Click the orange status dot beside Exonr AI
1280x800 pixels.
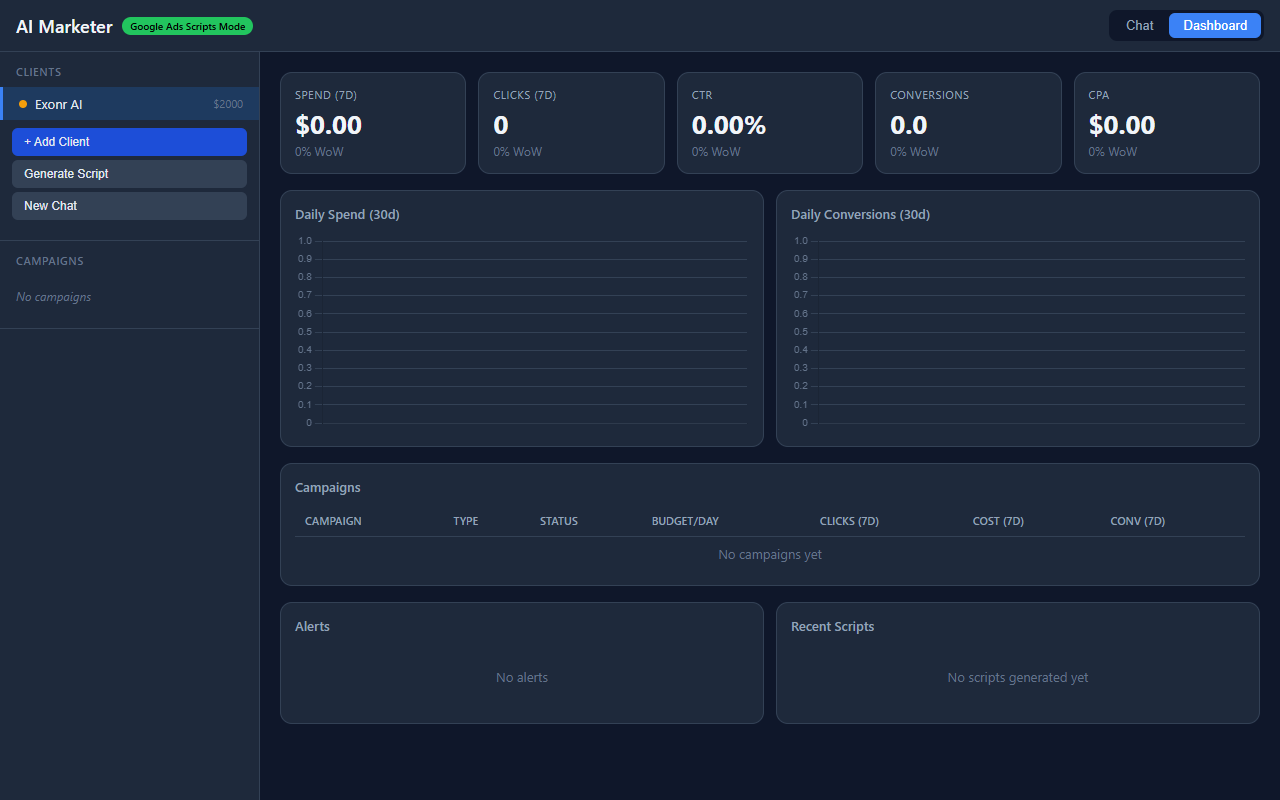click(22, 103)
